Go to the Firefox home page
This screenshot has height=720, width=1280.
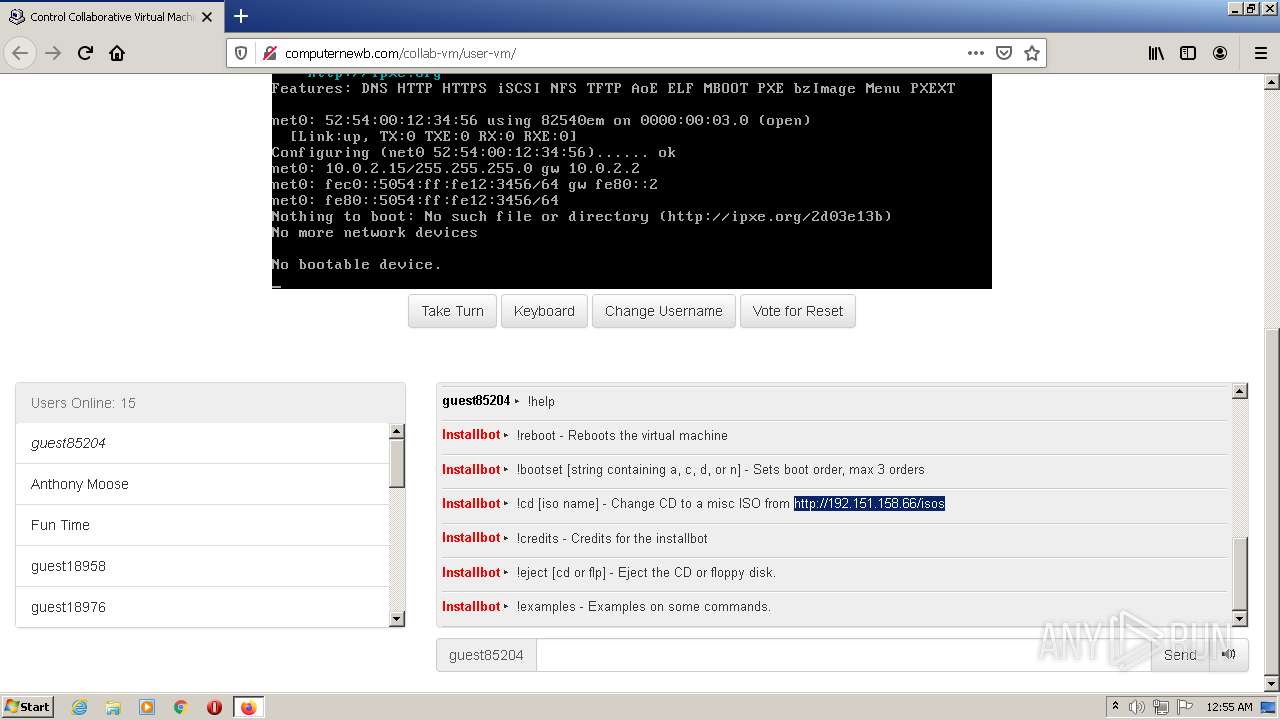tap(117, 53)
